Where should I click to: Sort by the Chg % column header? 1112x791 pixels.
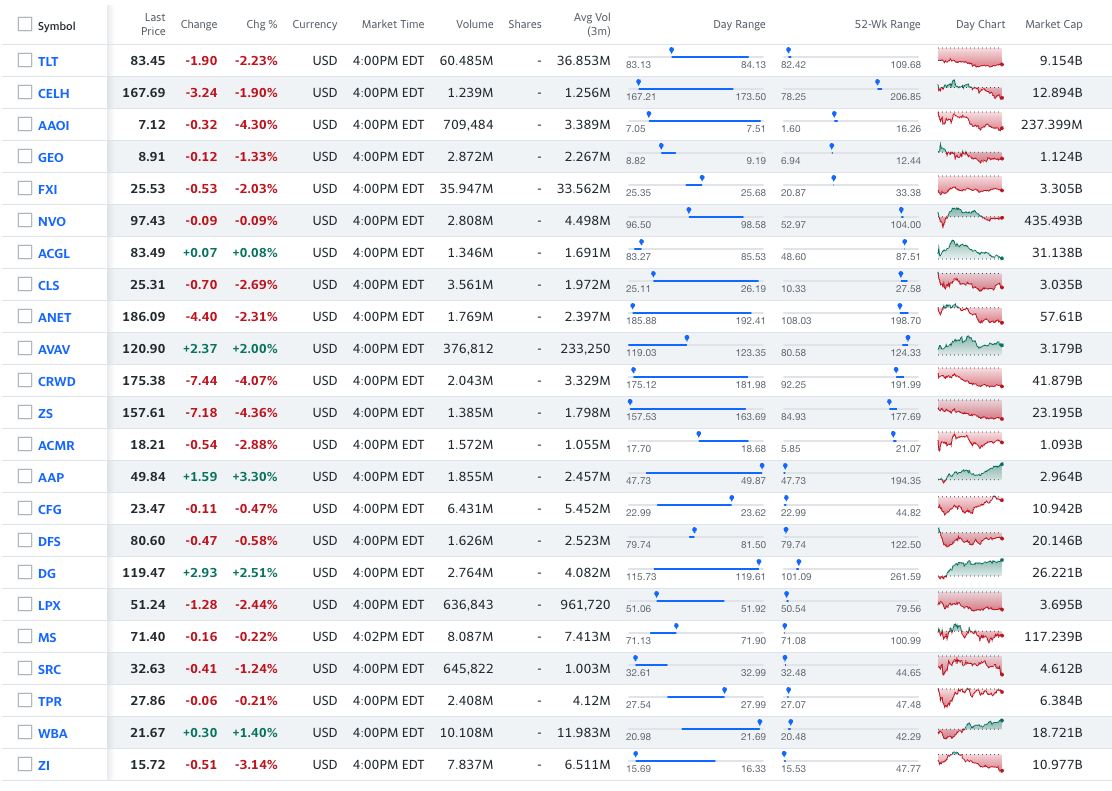262,24
